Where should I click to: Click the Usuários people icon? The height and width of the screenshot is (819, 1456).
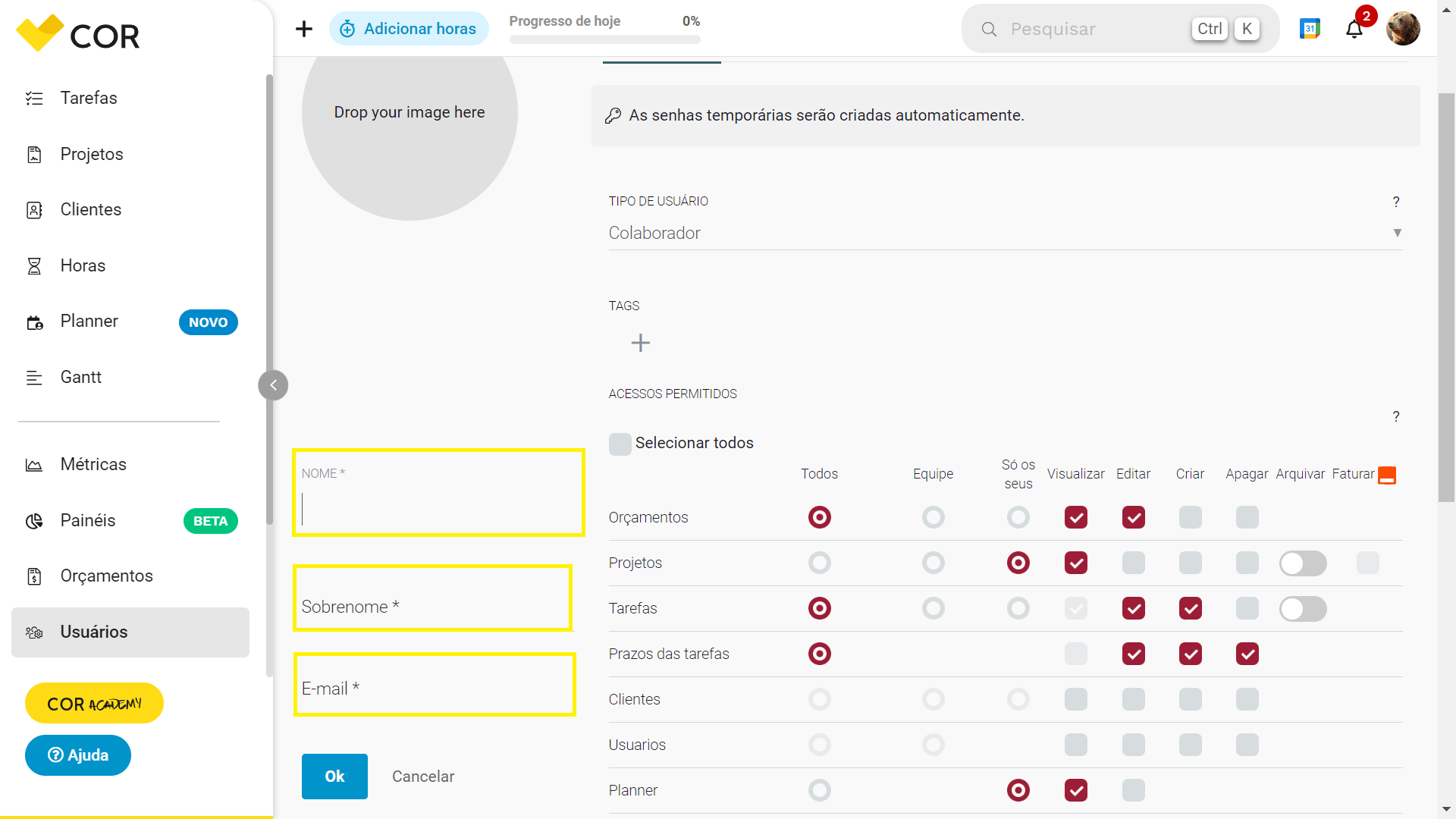tap(34, 632)
